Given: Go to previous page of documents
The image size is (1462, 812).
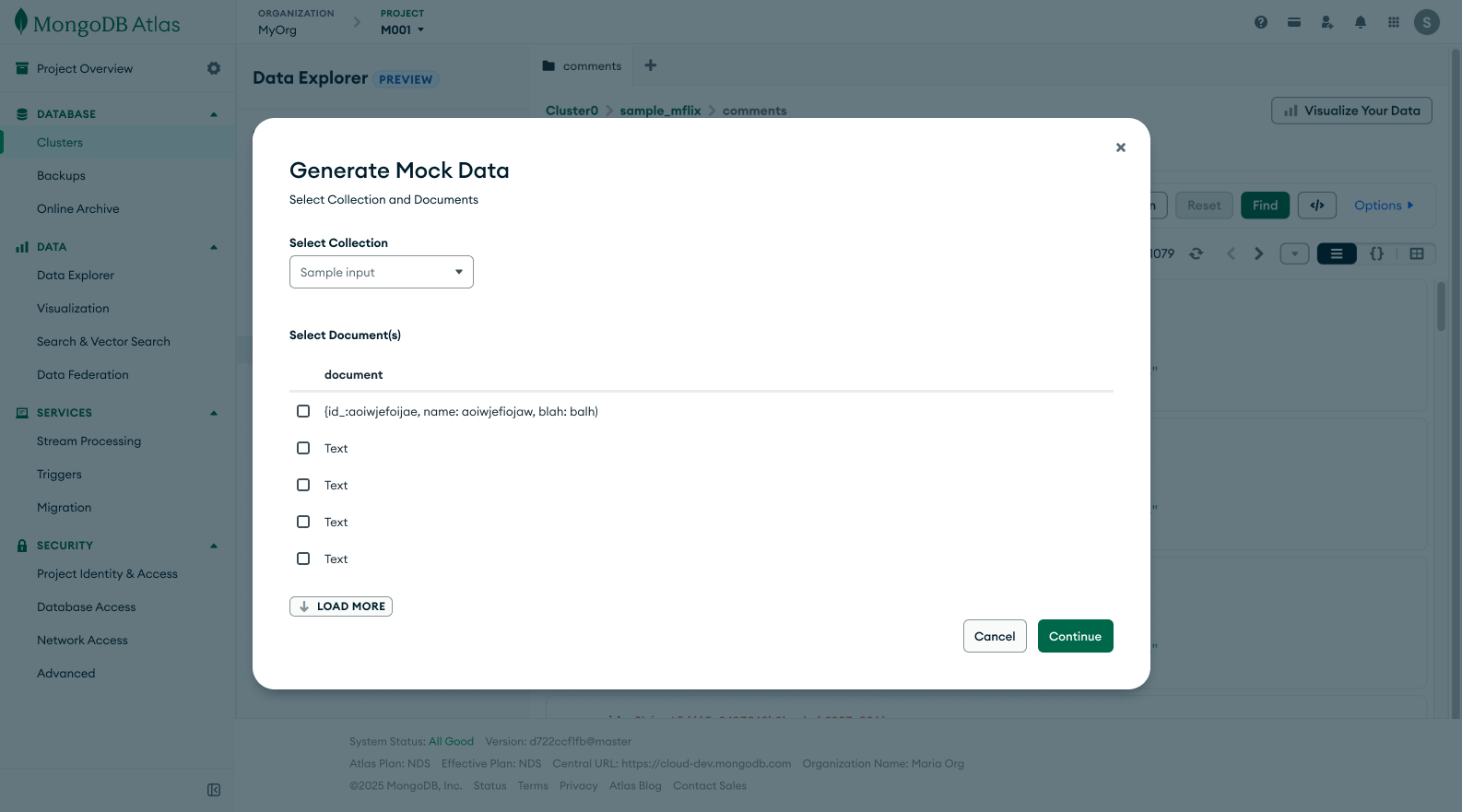Looking at the screenshot, I should pos(1231,253).
